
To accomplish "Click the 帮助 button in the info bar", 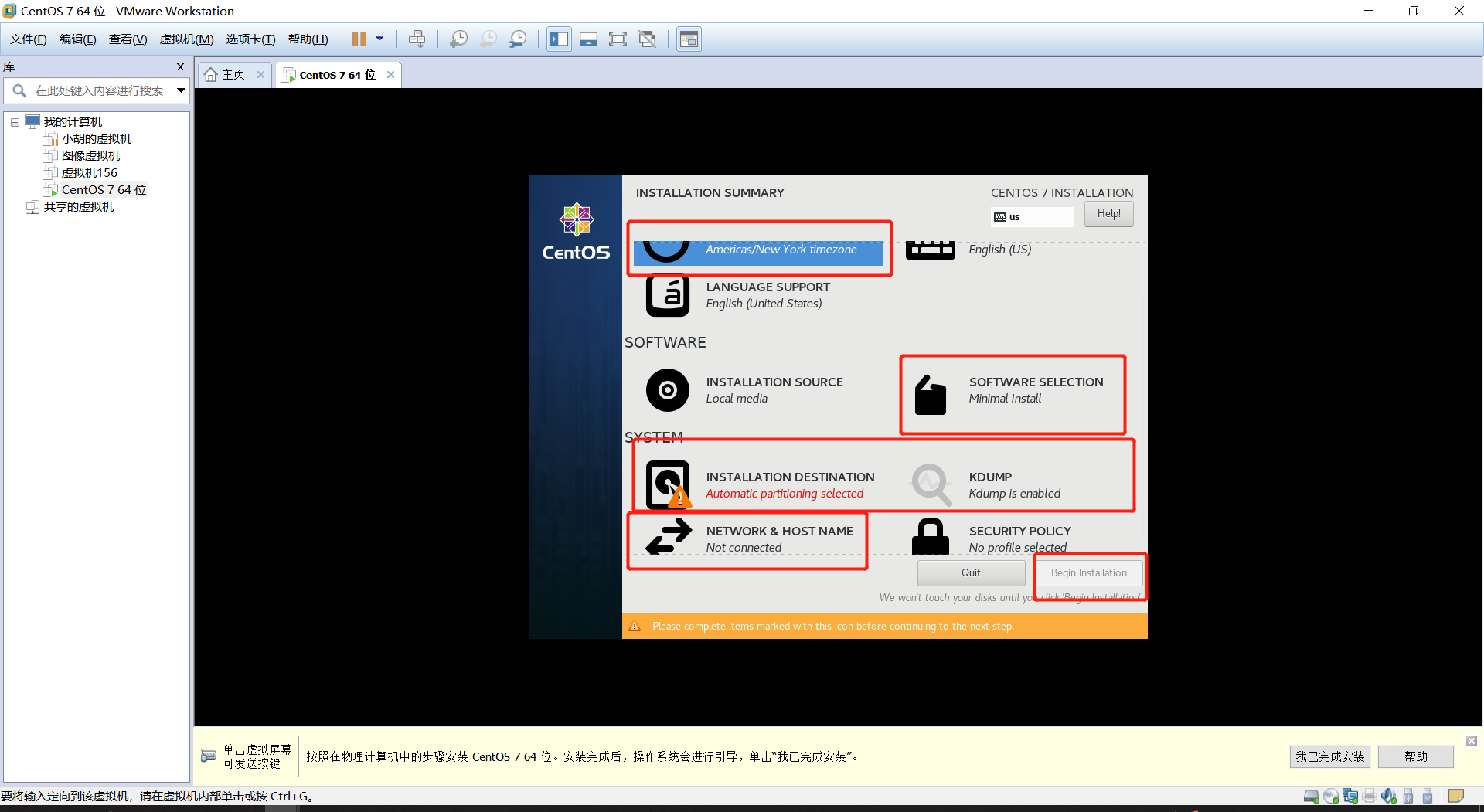I will [1416, 757].
